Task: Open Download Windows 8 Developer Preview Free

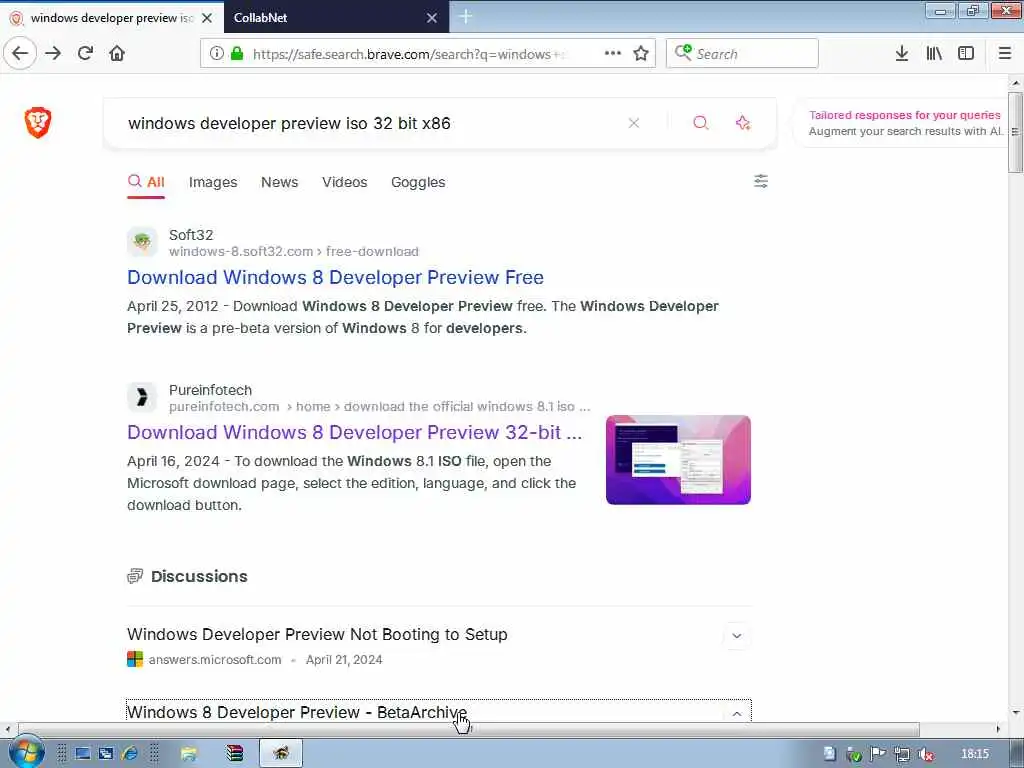Action: coord(335,277)
